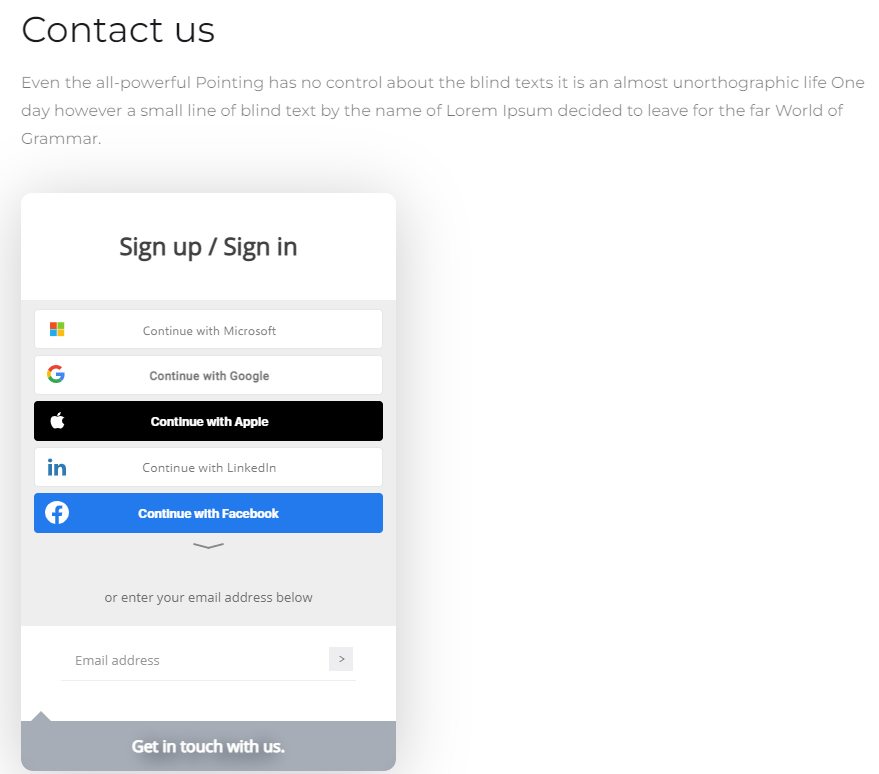Submit email with the arrow button

tap(341, 659)
